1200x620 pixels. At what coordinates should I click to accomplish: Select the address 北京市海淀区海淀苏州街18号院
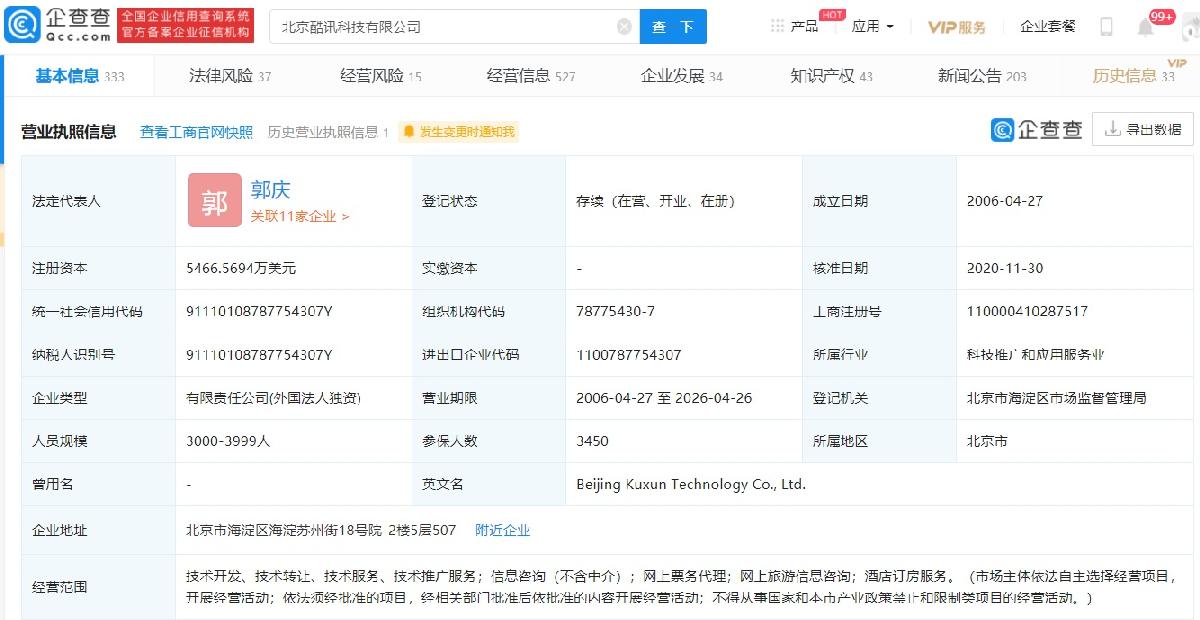284,530
